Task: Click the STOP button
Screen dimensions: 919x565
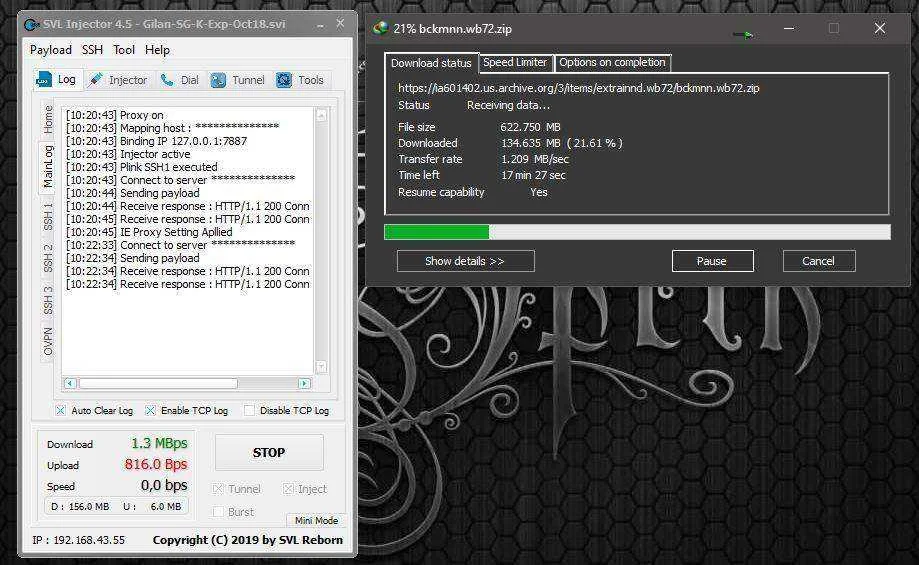Action: [269, 452]
